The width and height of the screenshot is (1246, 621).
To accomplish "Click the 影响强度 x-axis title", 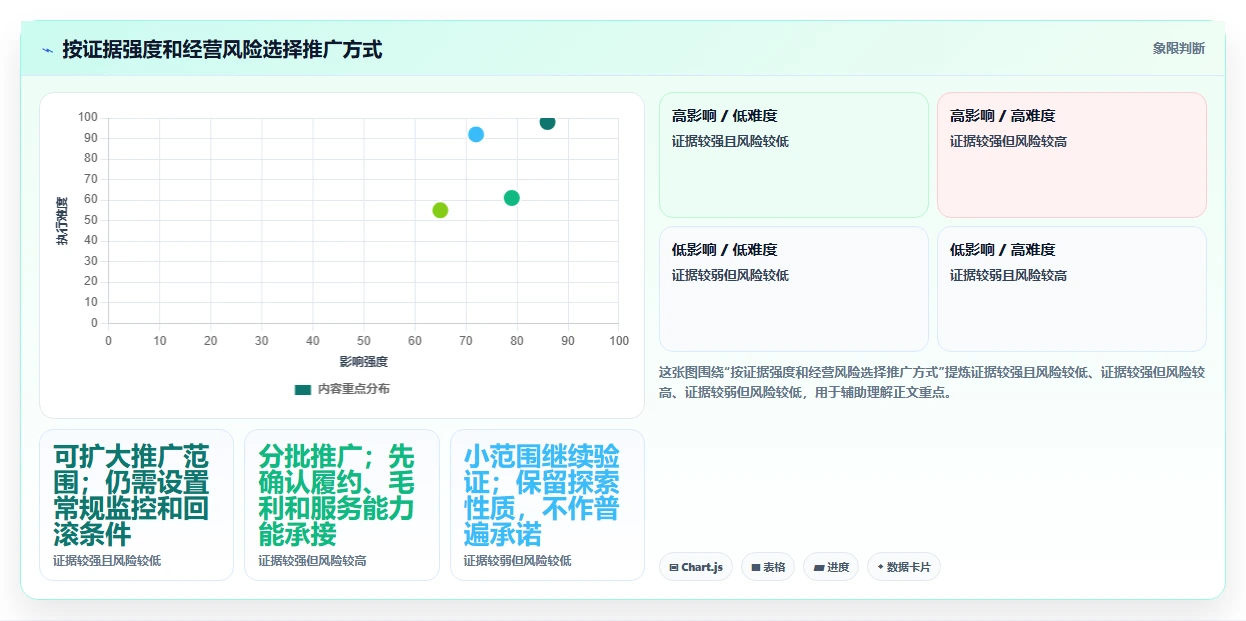I will pyautogui.click(x=363, y=361).
